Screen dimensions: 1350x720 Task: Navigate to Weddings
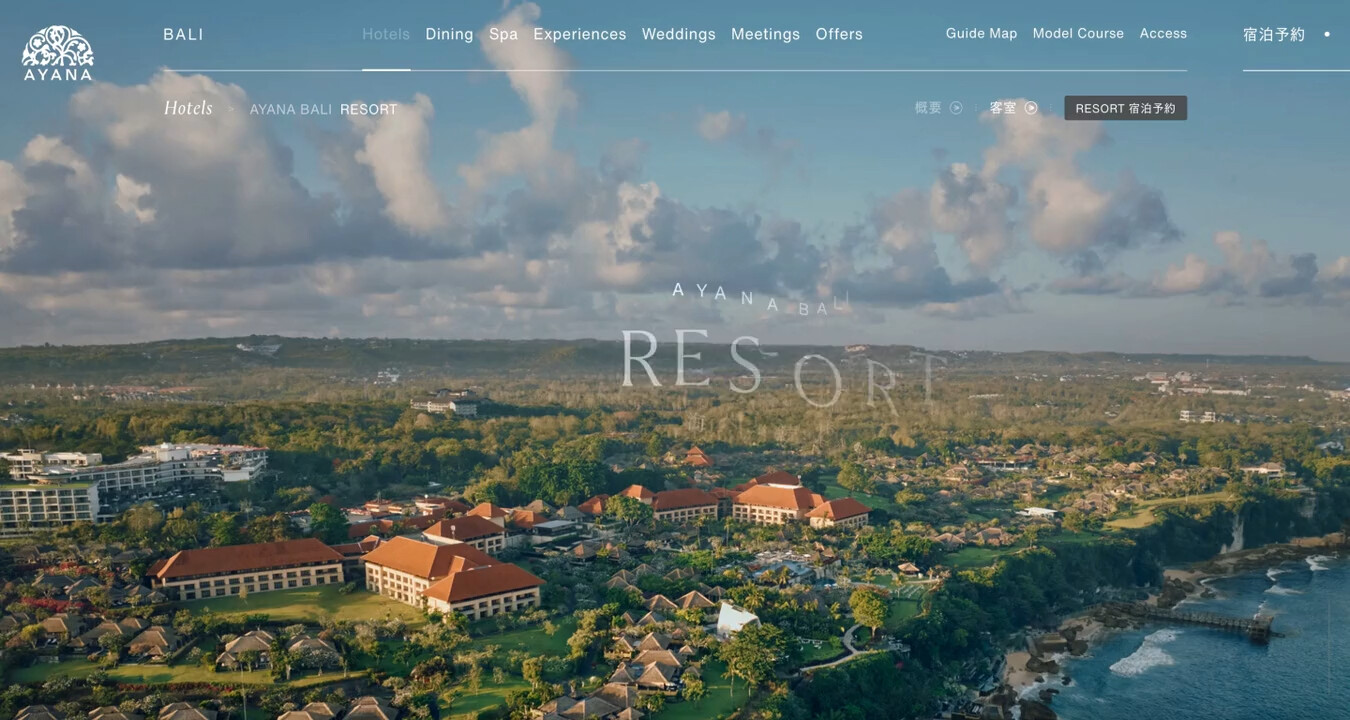[678, 34]
